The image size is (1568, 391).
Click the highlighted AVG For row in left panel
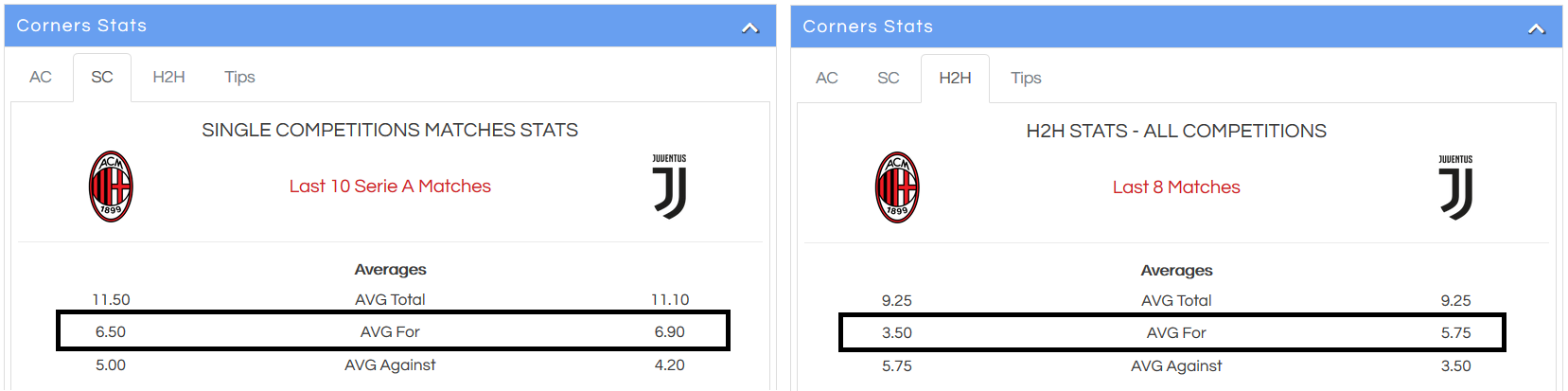click(x=393, y=331)
